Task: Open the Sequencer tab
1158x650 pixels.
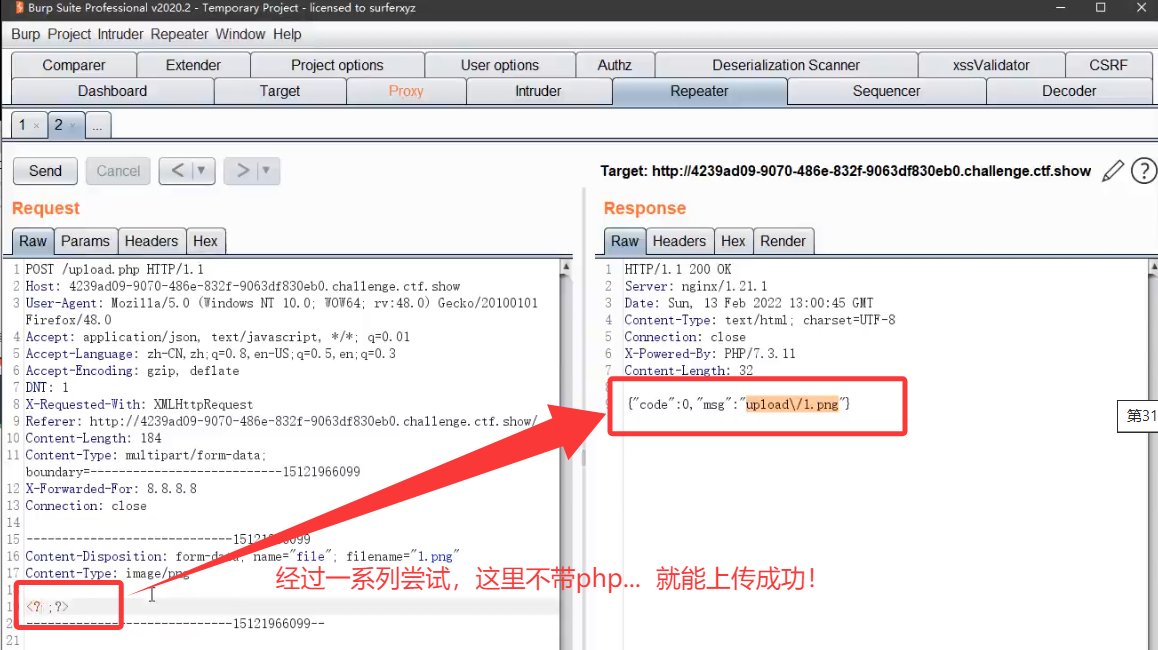Action: (x=886, y=91)
